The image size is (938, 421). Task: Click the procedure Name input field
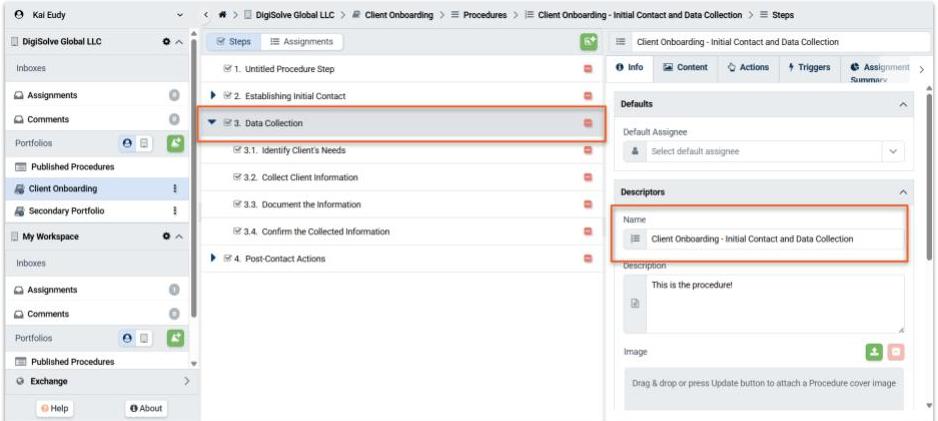pos(770,239)
